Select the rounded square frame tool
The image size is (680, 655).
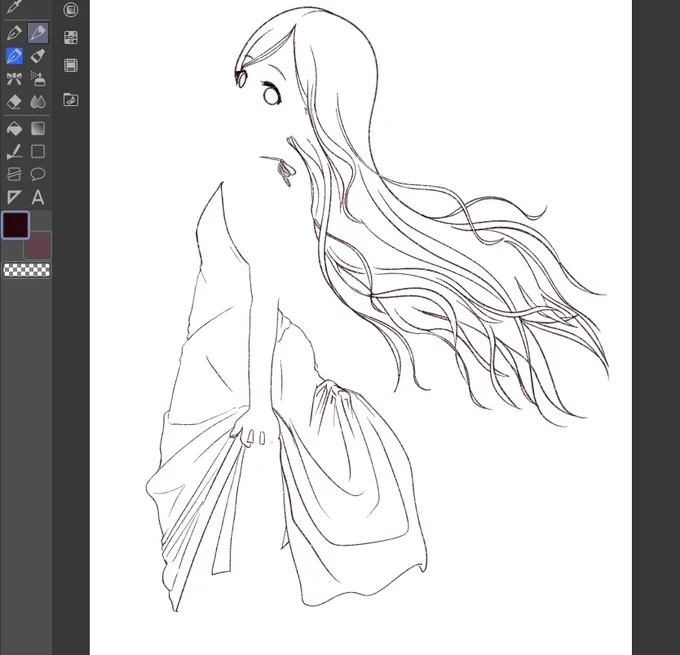38,151
